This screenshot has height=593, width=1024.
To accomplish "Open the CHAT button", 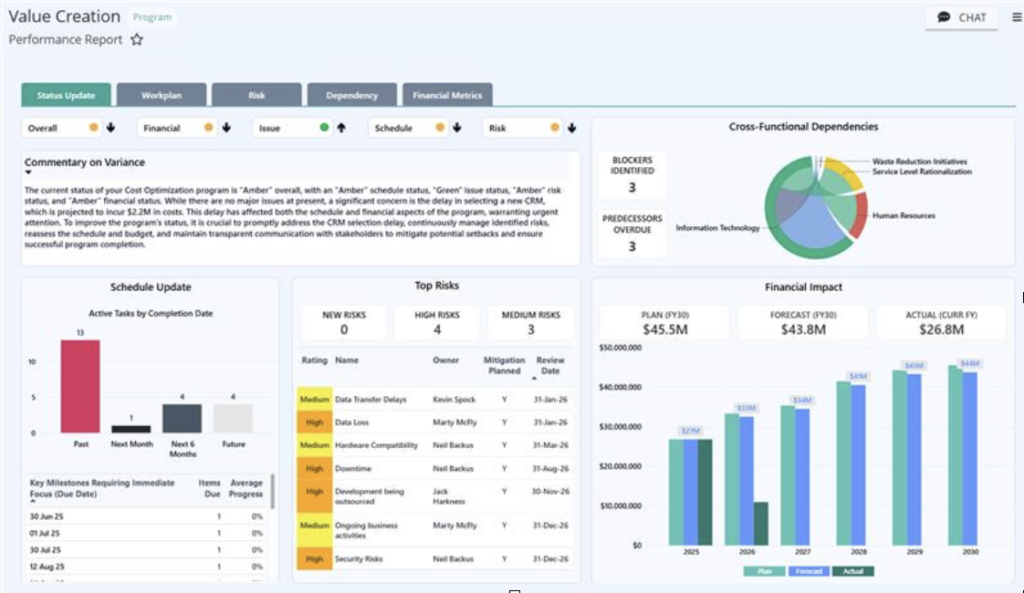I will [961, 18].
